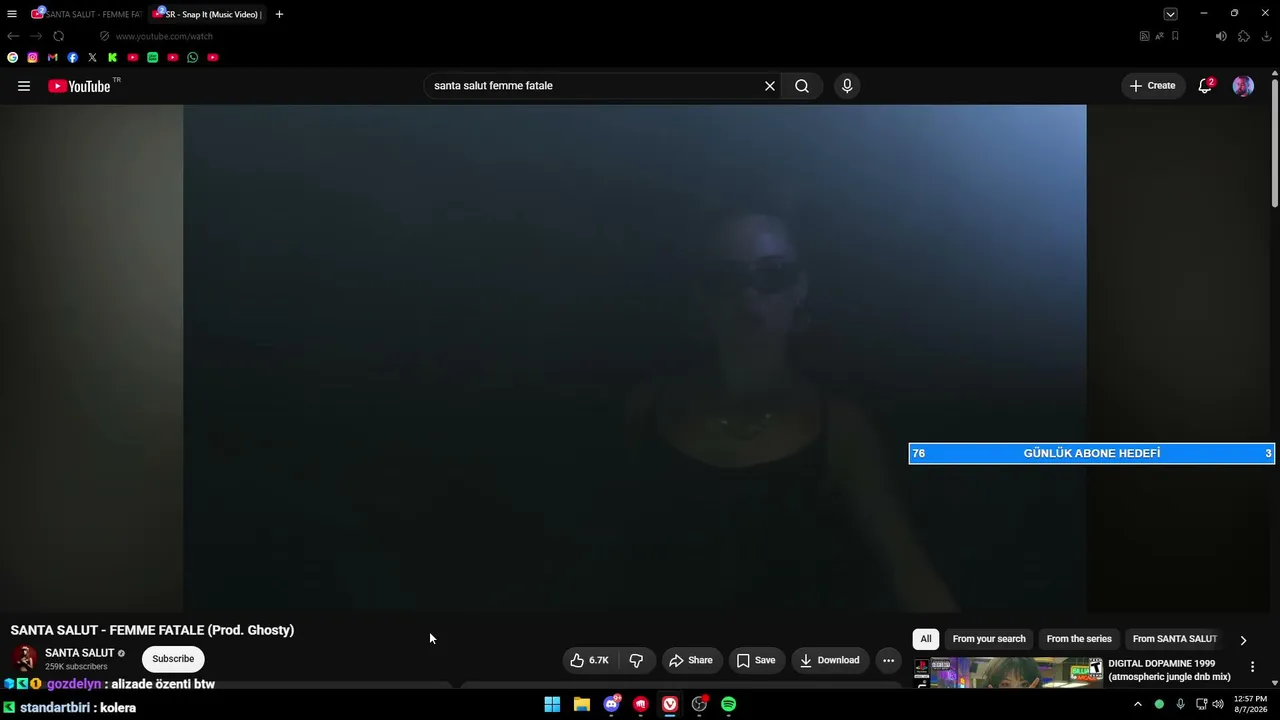Expand the tab list dropdown arrow
This screenshot has height=720, width=1280.
tap(1170, 14)
